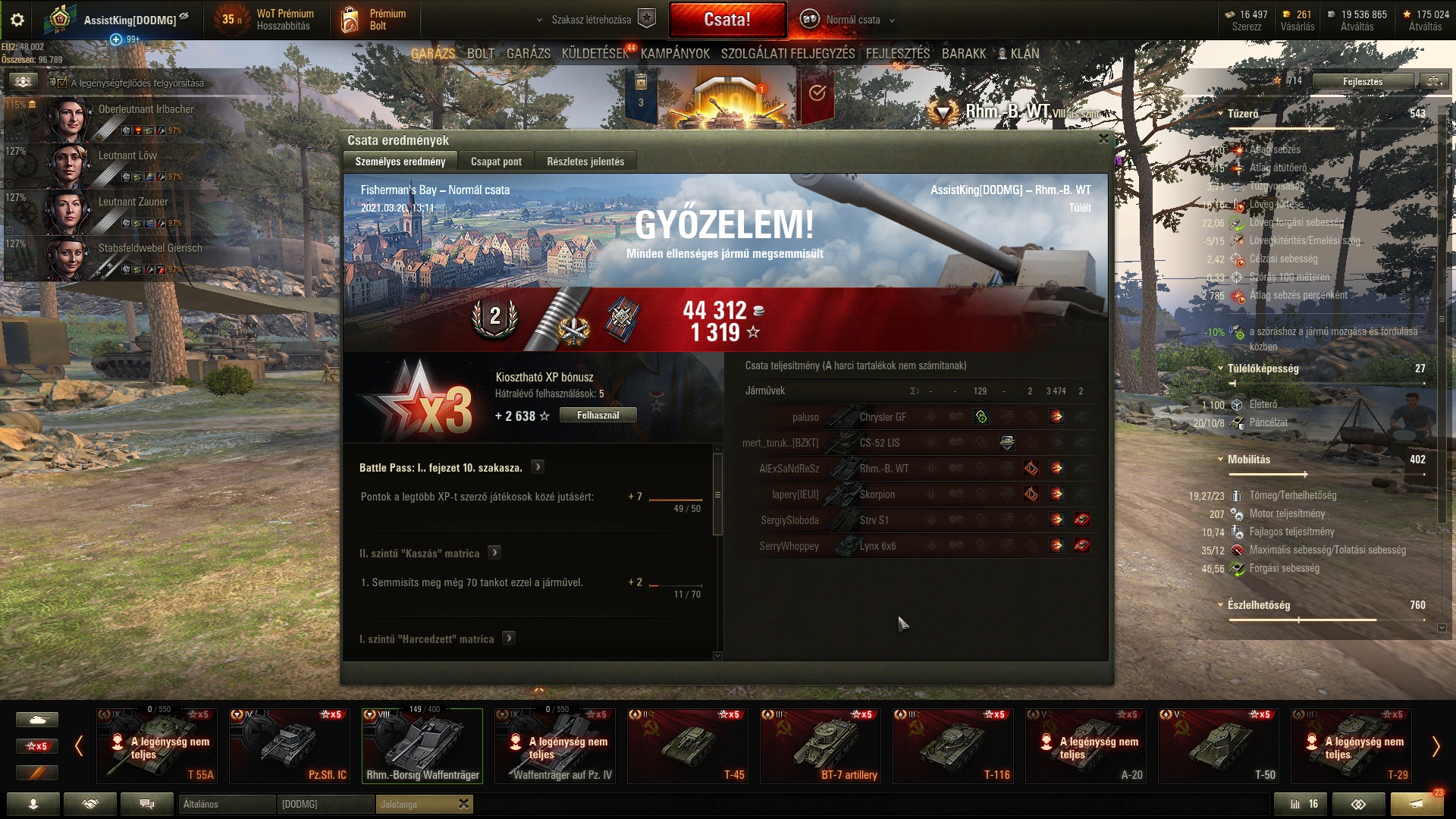Toggle the tank type carousel filter
Screen dimensions: 1456x819
click(x=37, y=719)
